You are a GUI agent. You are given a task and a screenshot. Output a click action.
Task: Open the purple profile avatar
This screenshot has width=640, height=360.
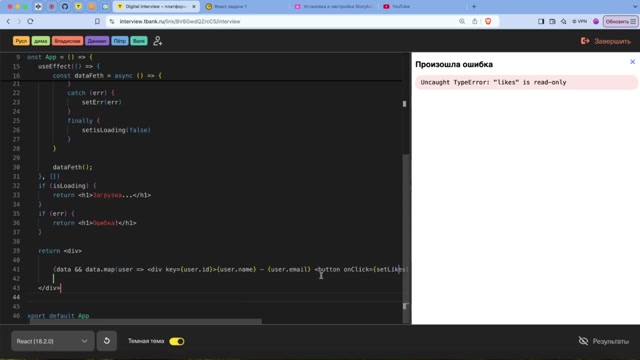596,21
